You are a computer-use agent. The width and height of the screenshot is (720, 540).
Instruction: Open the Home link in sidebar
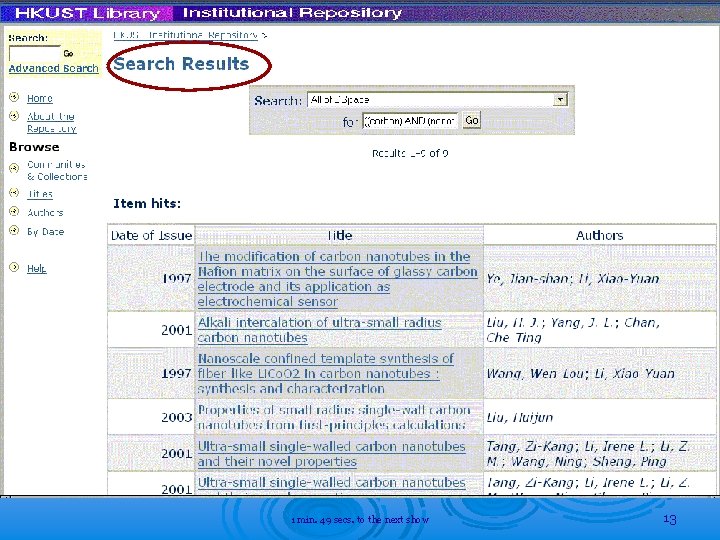point(39,98)
